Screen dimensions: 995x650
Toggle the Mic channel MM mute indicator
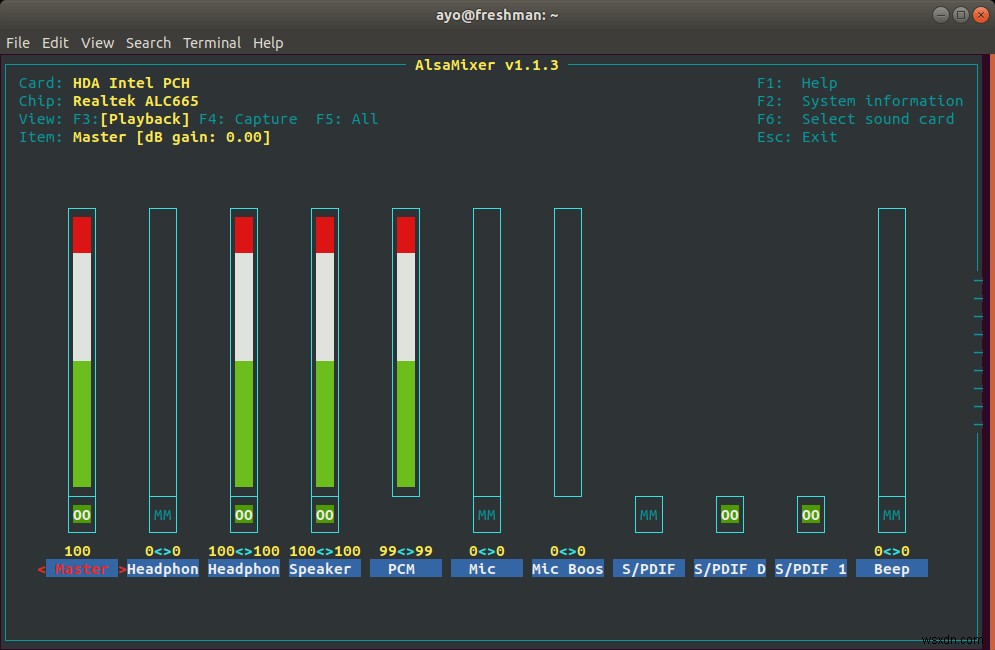tap(486, 514)
